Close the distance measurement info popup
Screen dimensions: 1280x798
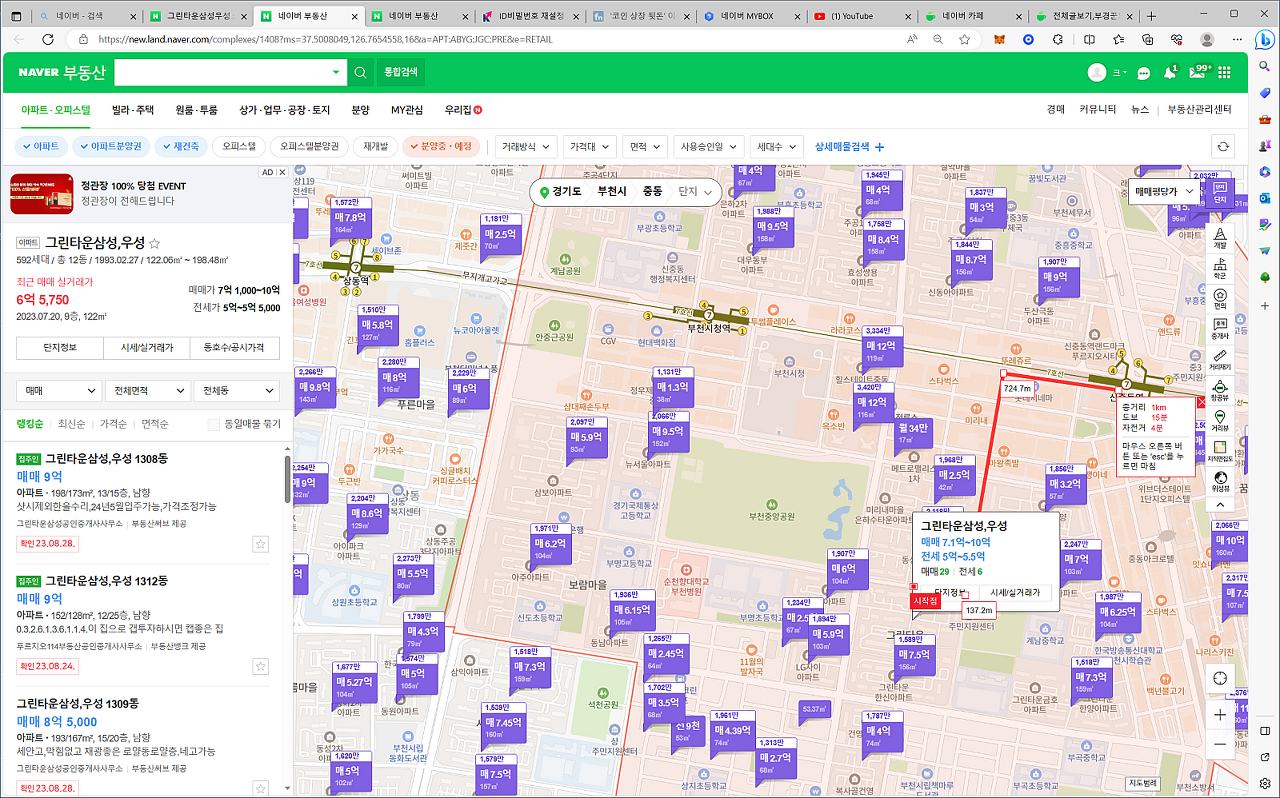click(1201, 402)
